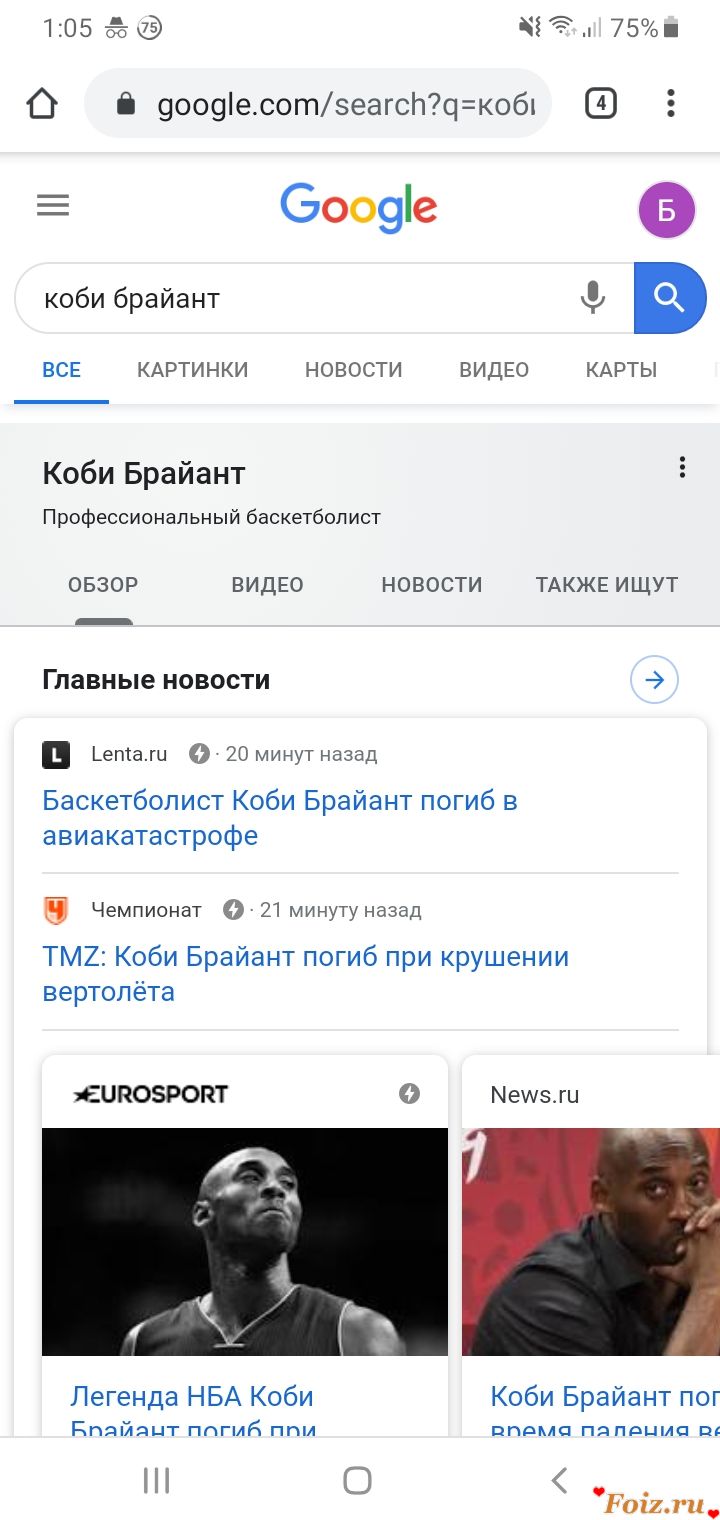
Task: Open Android recent apps button
Action: (x=157, y=1480)
